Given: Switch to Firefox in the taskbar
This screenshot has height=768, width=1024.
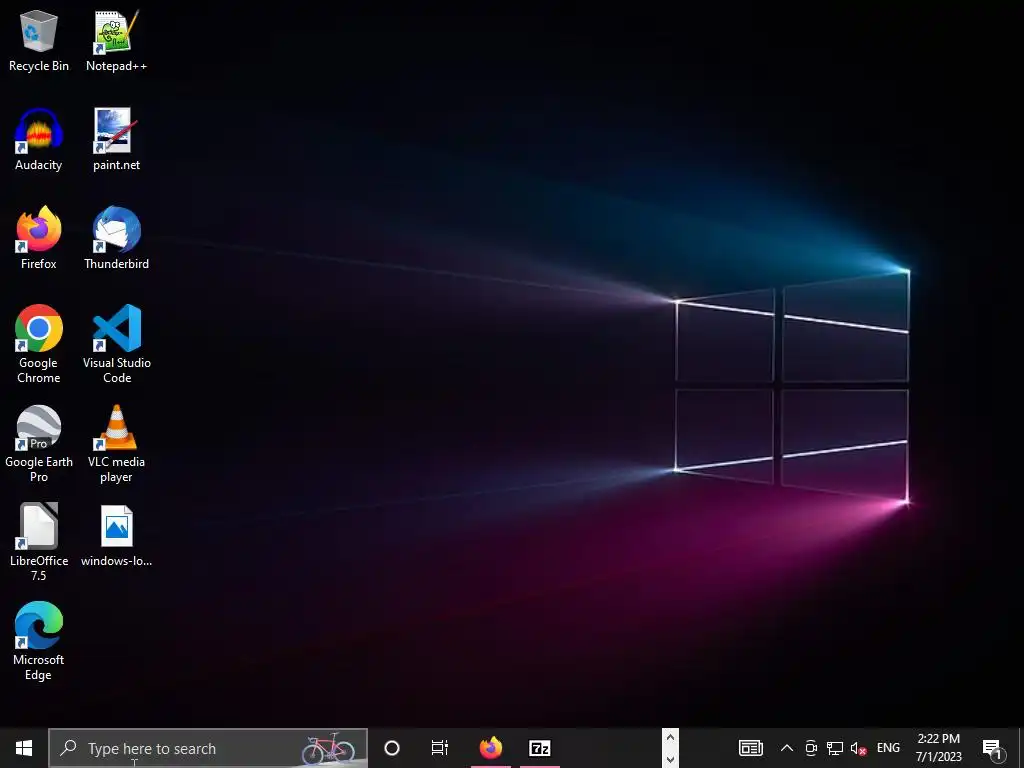Looking at the screenshot, I should [491, 748].
